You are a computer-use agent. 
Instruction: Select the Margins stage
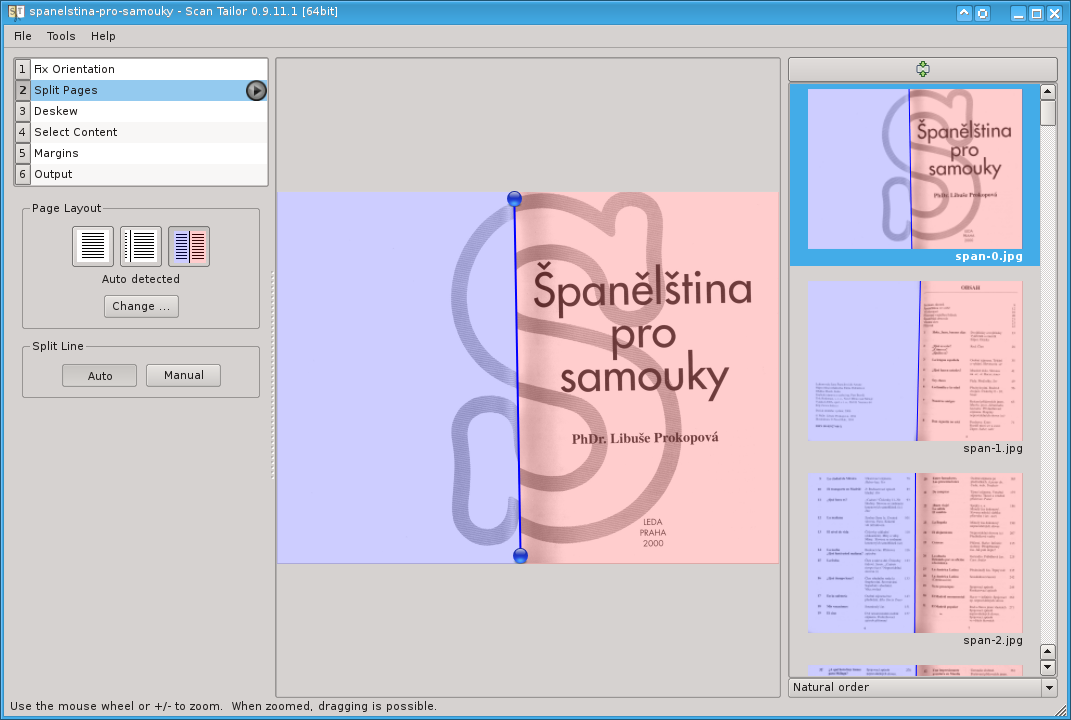pyautogui.click(x=141, y=153)
